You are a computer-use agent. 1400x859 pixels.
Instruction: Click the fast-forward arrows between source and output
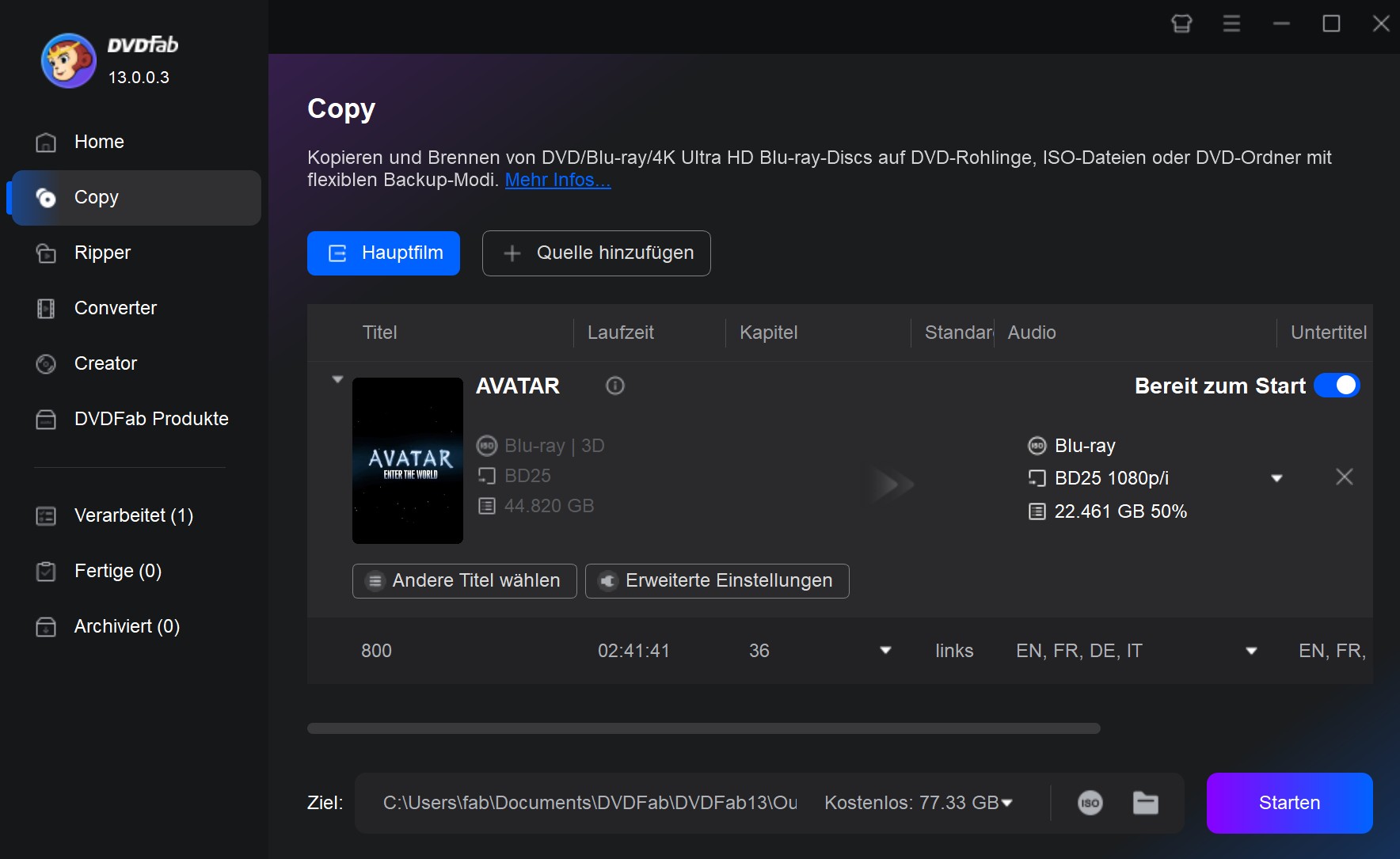click(x=892, y=484)
